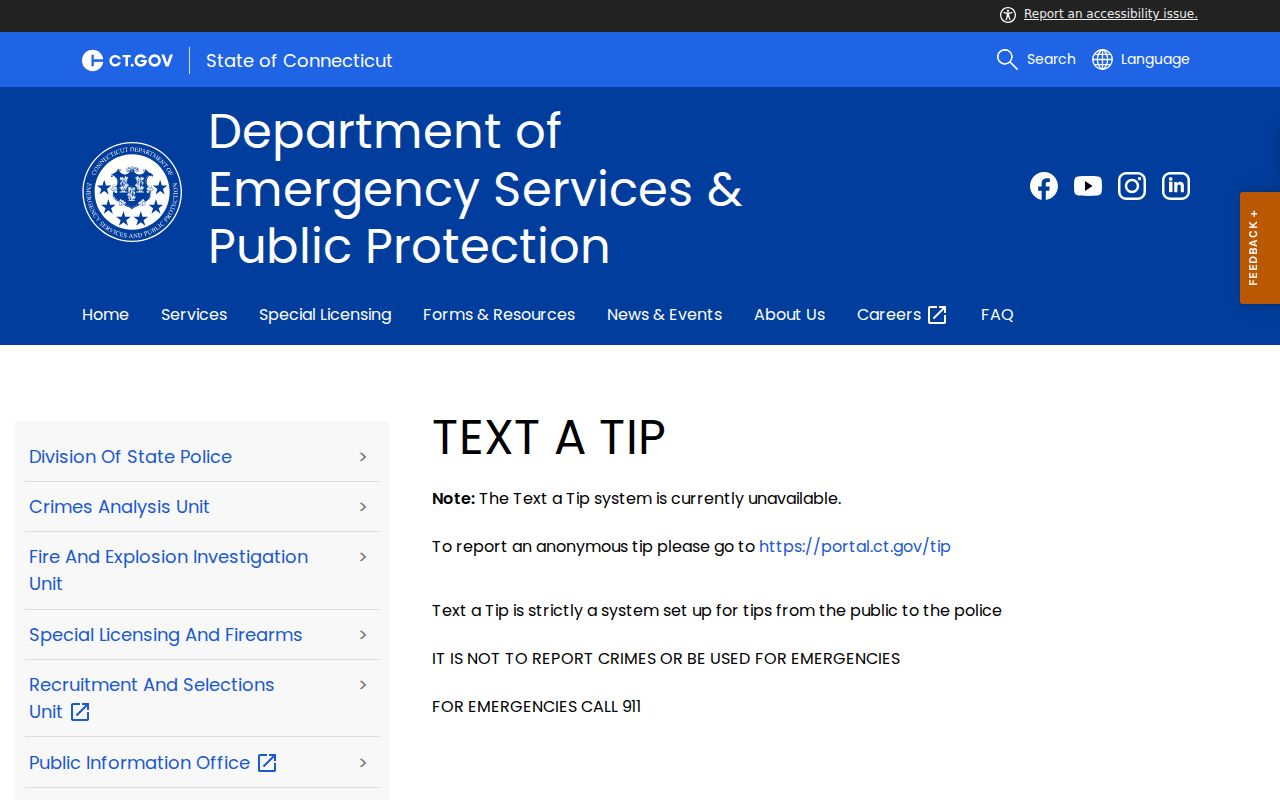Open Fire And Explosion Investigation Unit link
1280x800 pixels.
(168, 570)
